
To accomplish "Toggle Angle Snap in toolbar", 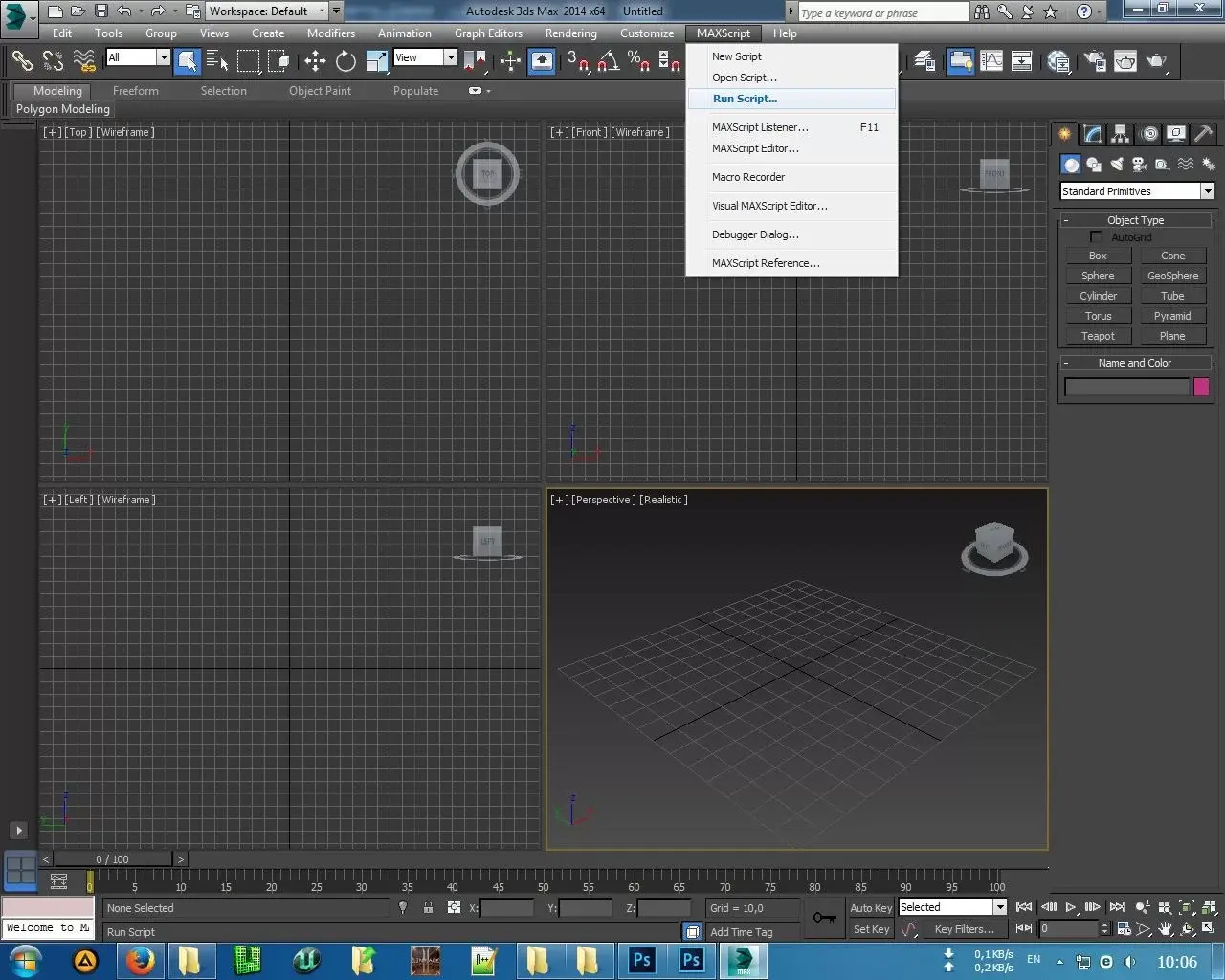I will [608, 61].
